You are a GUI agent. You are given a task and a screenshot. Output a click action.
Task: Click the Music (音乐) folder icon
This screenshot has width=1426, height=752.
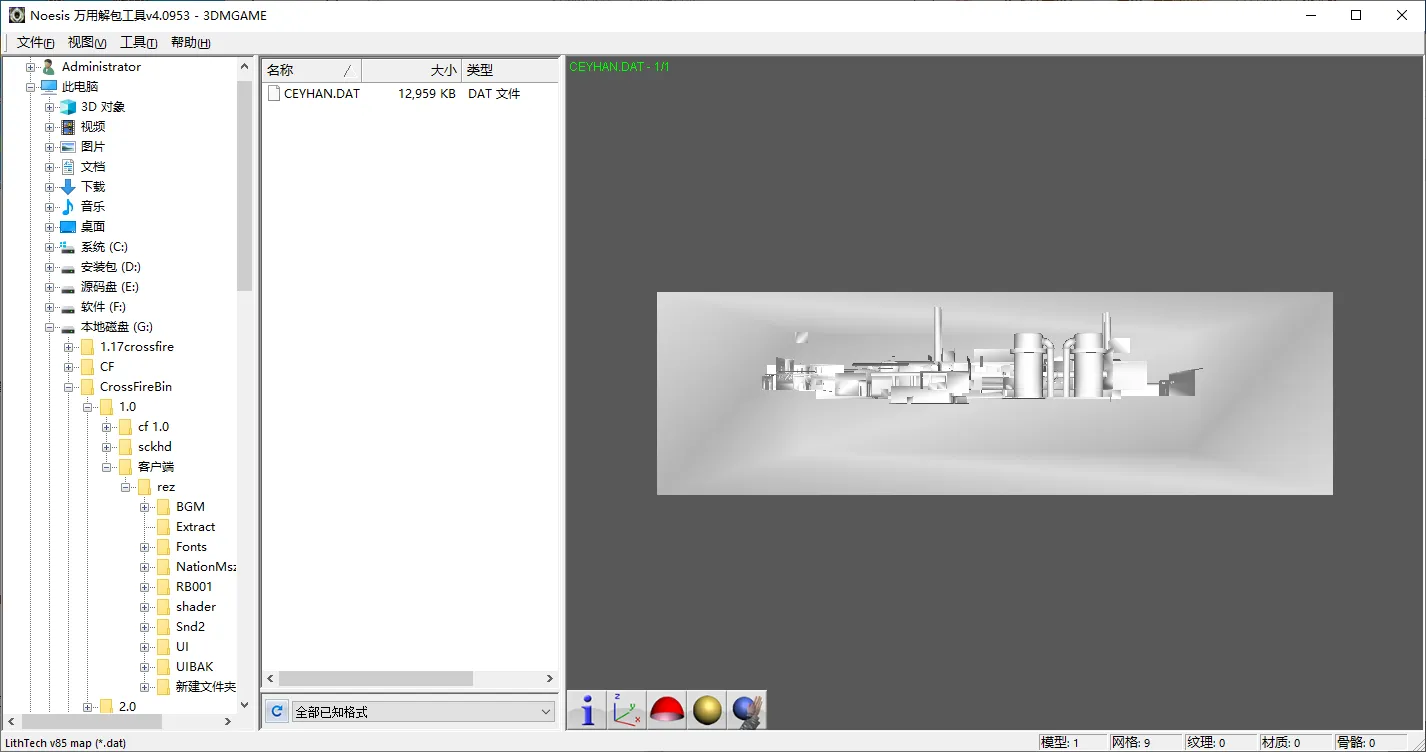pyautogui.click(x=68, y=207)
